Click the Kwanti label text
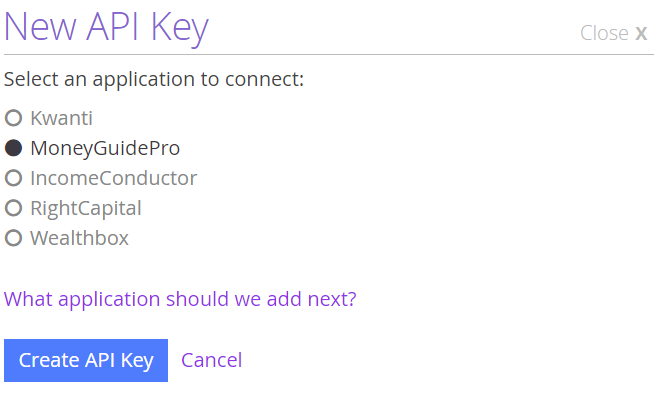Image resolution: width=667 pixels, height=407 pixels. [62, 118]
